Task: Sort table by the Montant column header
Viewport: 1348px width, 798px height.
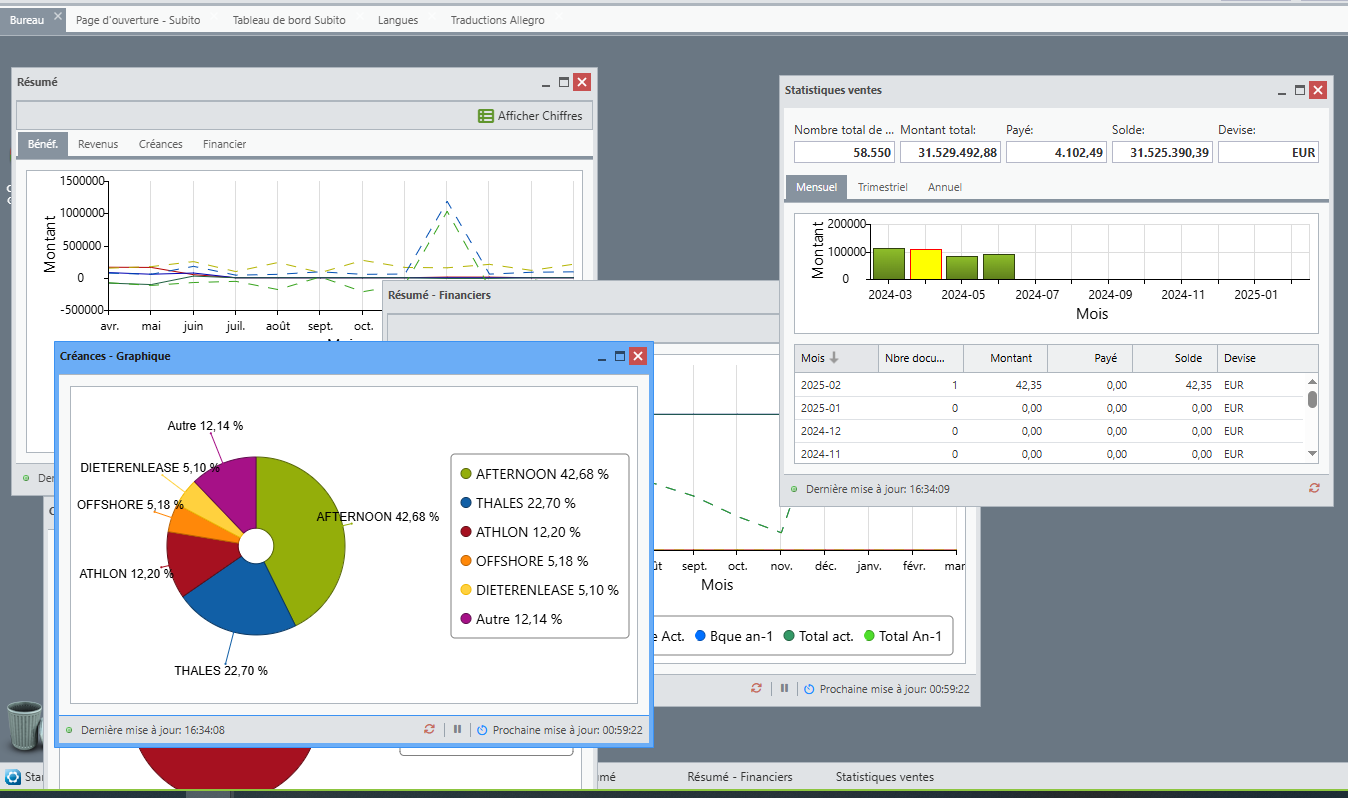Action: pyautogui.click(x=1005, y=358)
